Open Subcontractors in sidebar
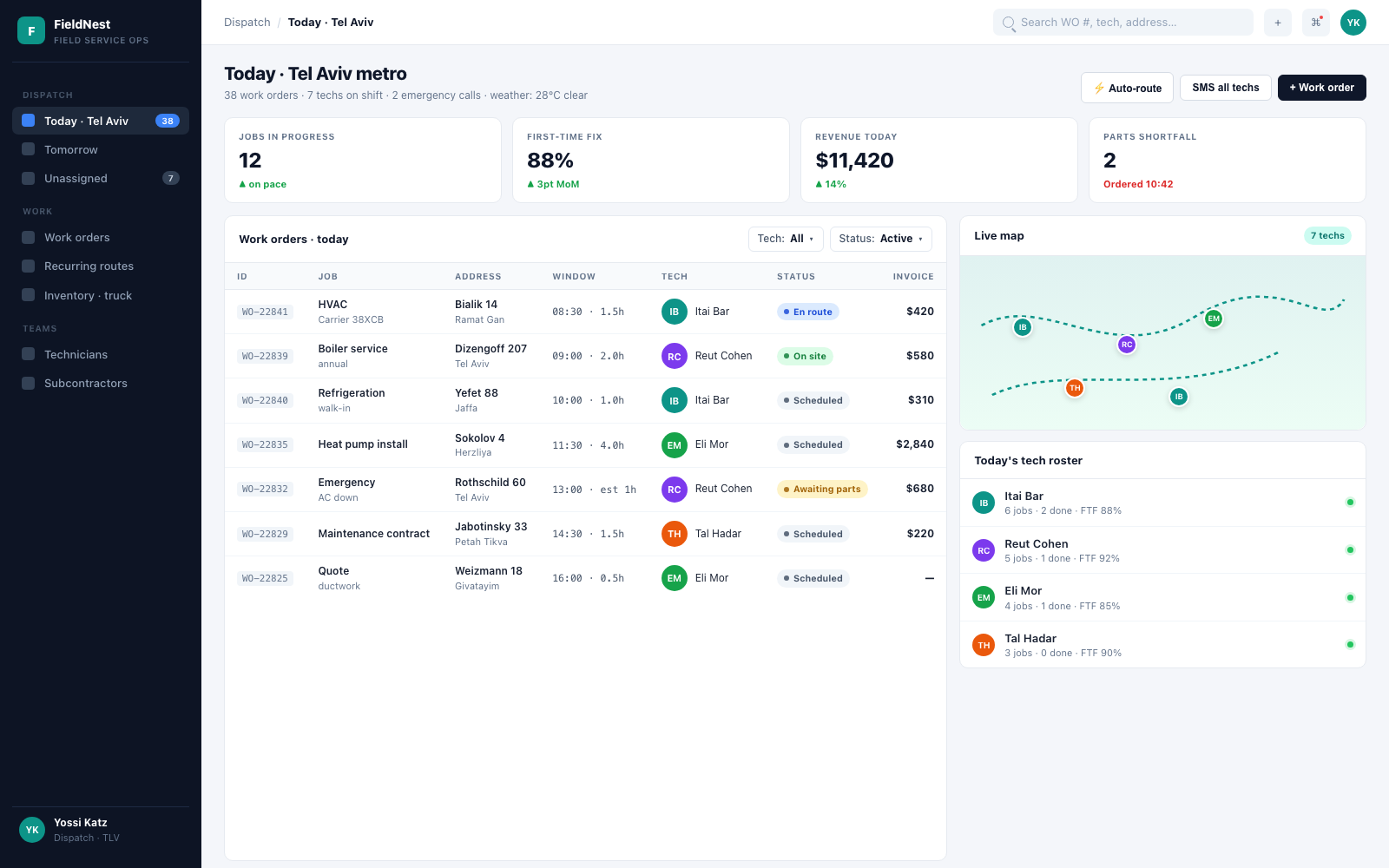This screenshot has width=1389, height=868. coord(101,383)
